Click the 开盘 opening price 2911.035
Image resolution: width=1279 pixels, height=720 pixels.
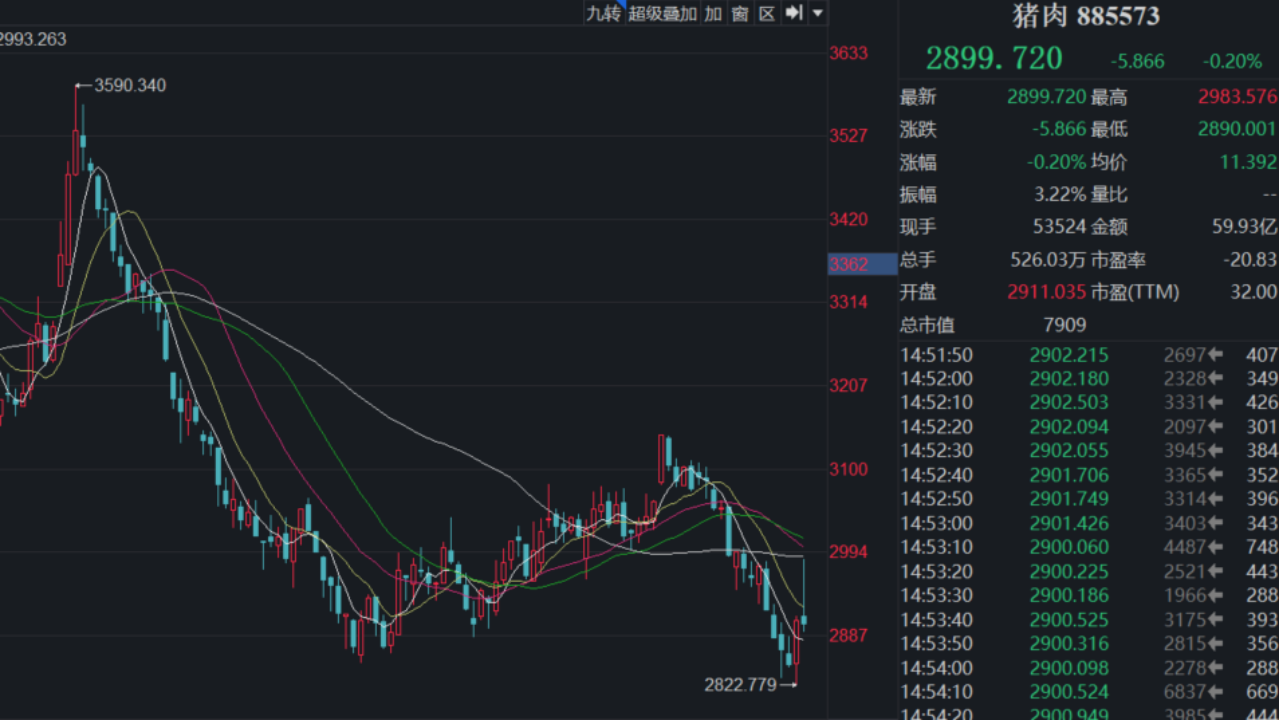tap(1046, 292)
